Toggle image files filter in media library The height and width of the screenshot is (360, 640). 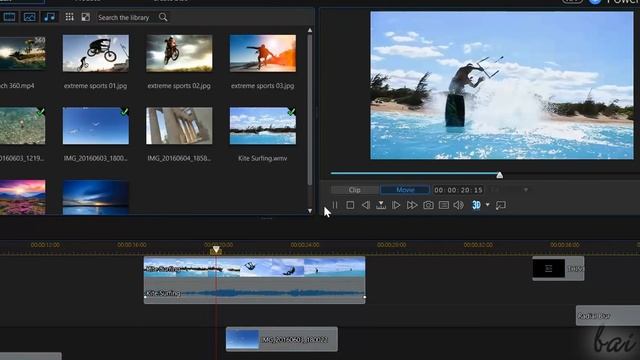tap(29, 17)
